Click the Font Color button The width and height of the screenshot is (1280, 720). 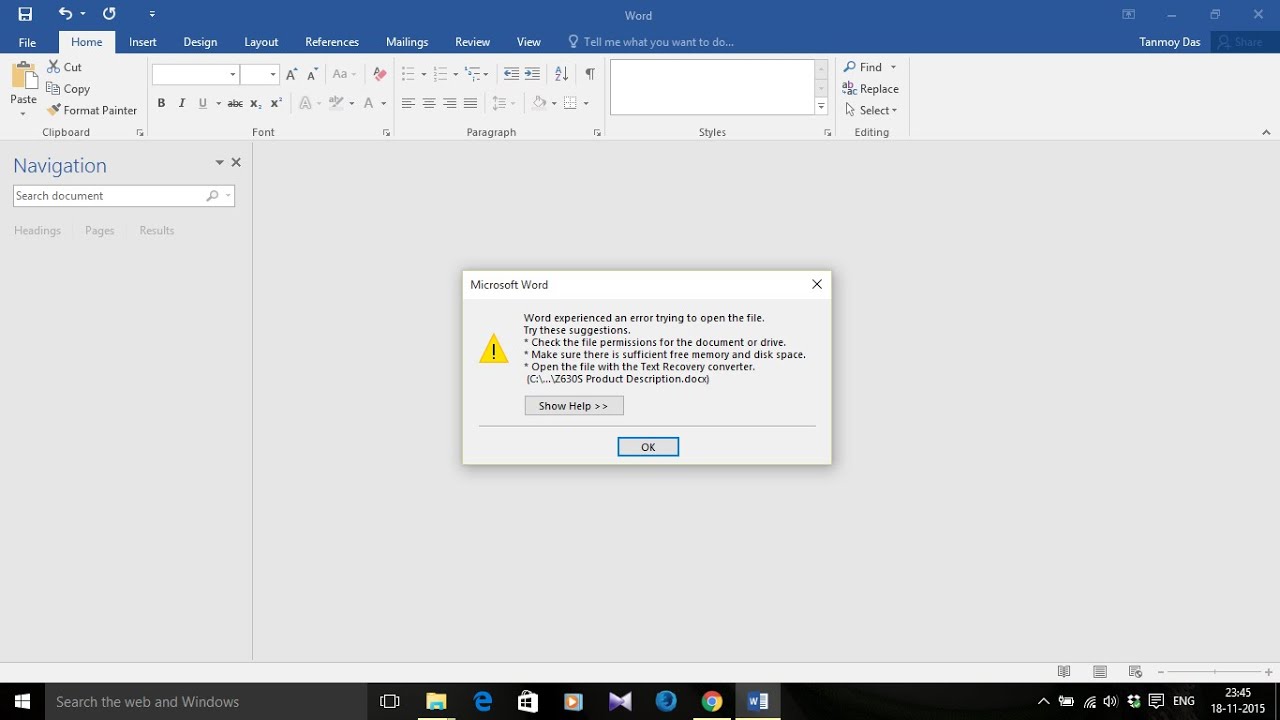click(x=369, y=103)
